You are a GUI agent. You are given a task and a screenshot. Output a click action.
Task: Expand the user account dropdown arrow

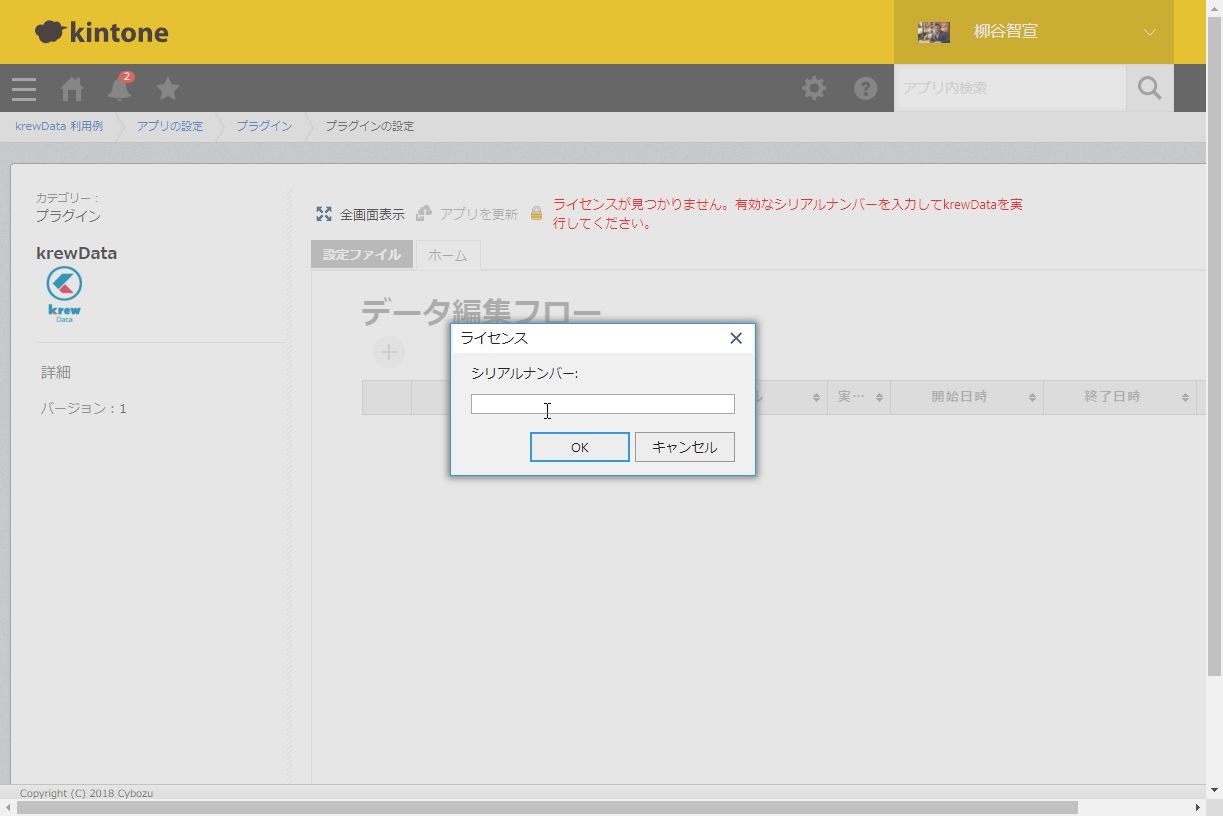1150,32
